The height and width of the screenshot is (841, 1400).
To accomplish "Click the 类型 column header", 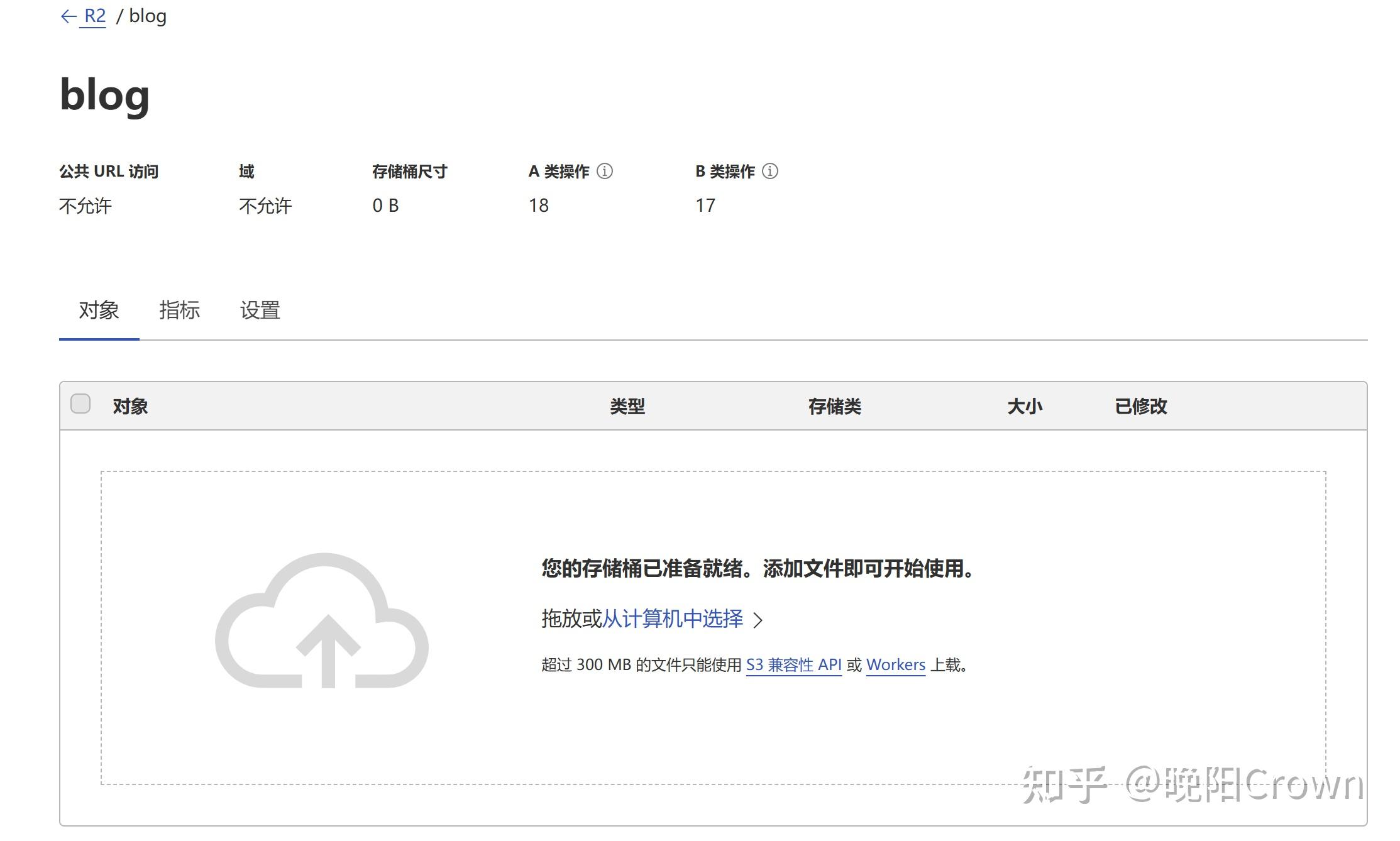I will tap(627, 406).
